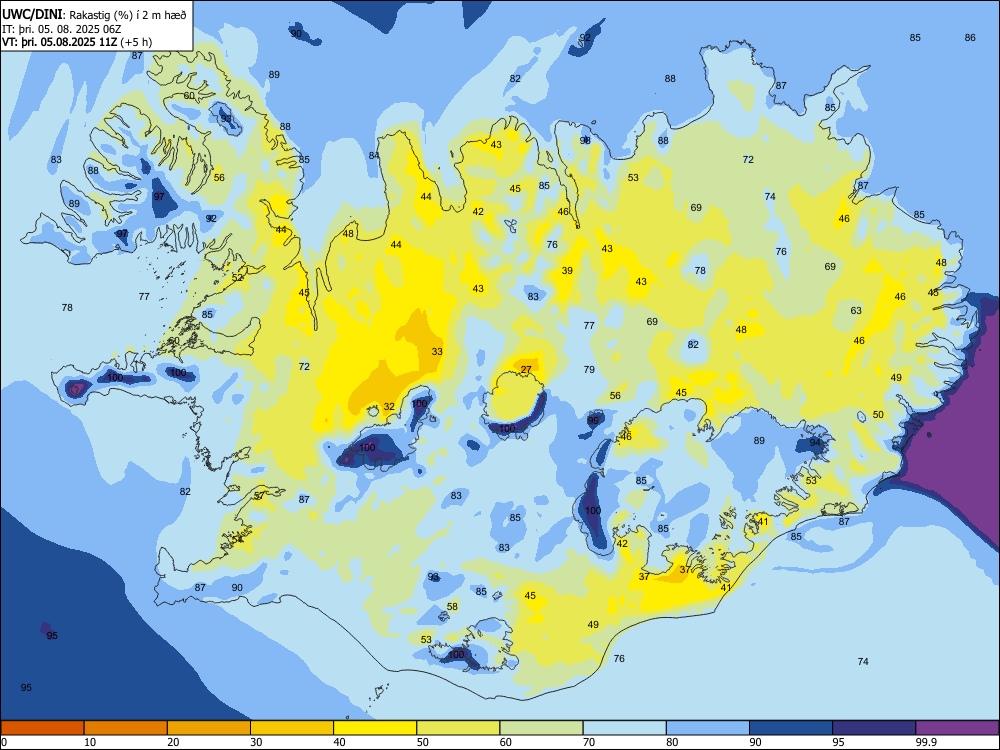Click the '84' humidity value on the map
Image resolution: width=1000 pixels, height=750 pixels.
(374, 156)
